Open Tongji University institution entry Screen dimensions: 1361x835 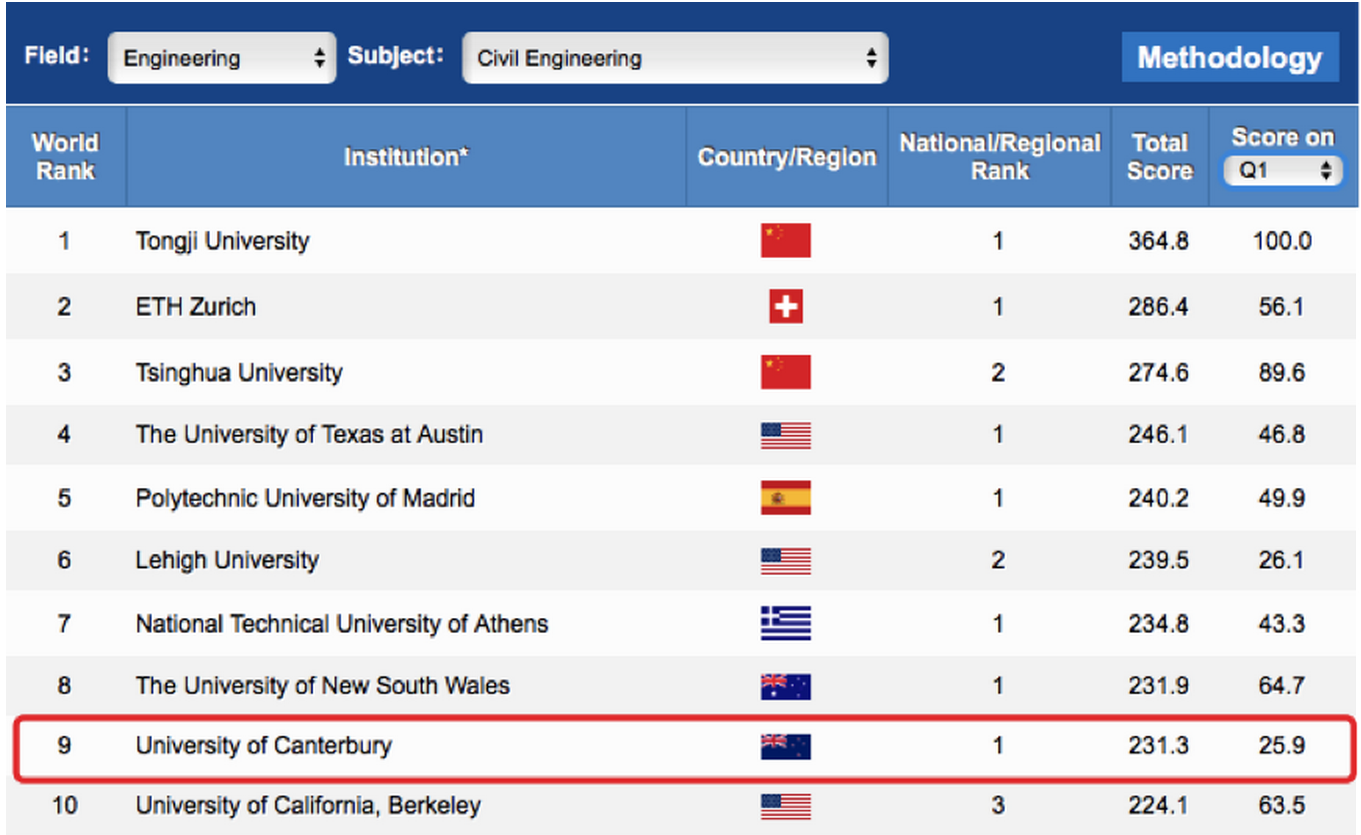coord(222,241)
